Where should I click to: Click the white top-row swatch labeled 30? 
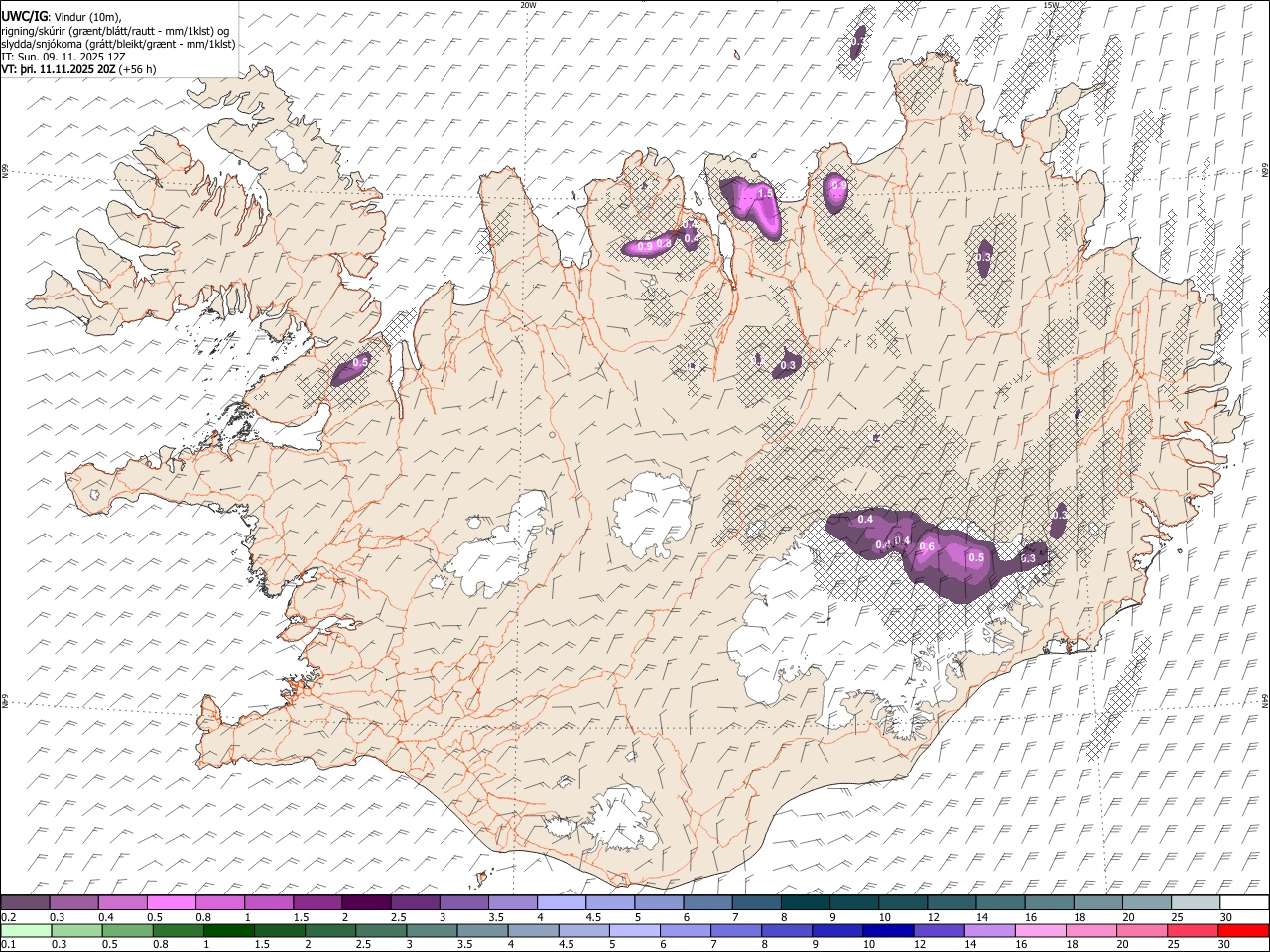1244,902
